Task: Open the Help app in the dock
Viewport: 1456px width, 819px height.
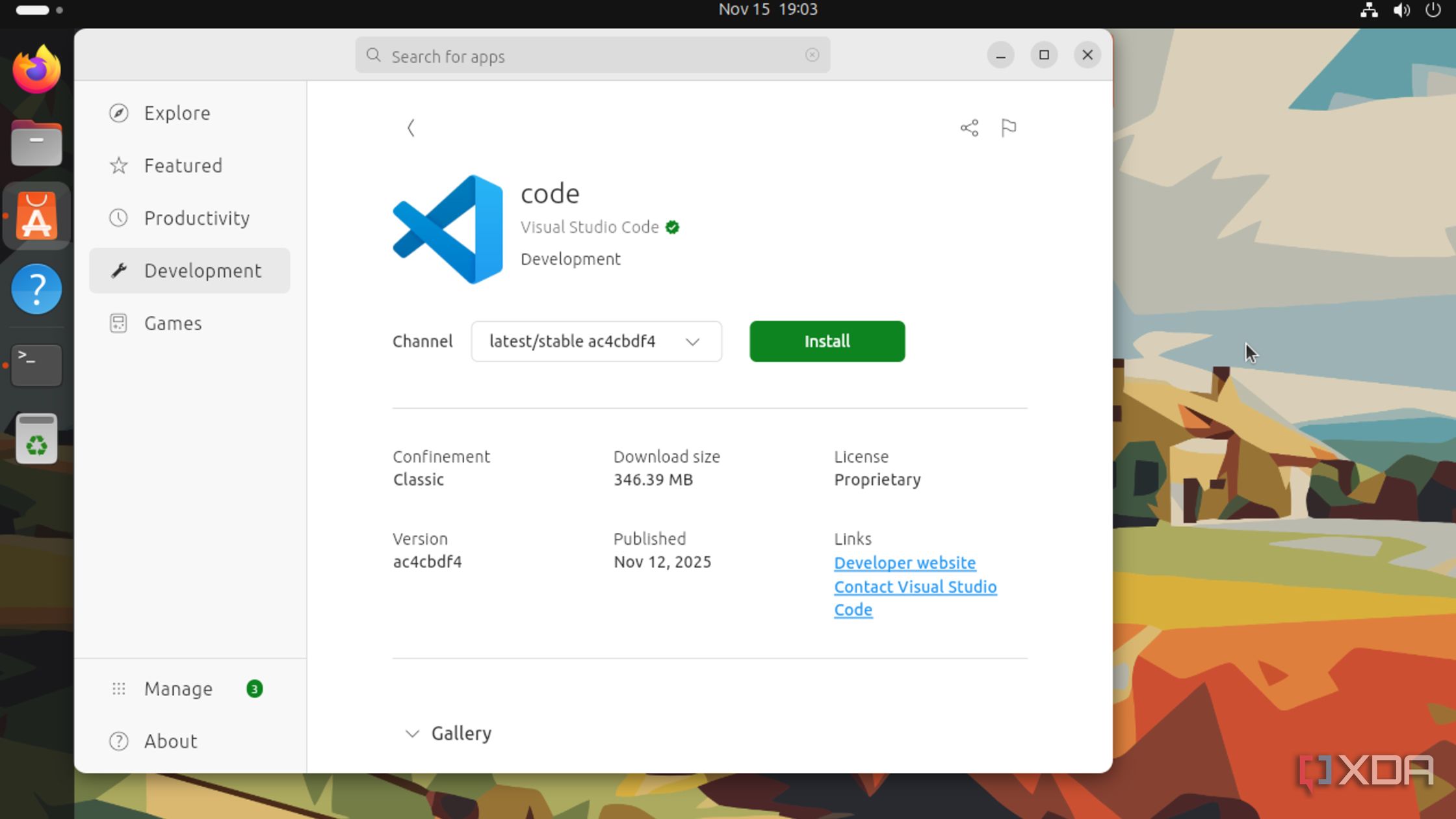Action: coord(36,289)
